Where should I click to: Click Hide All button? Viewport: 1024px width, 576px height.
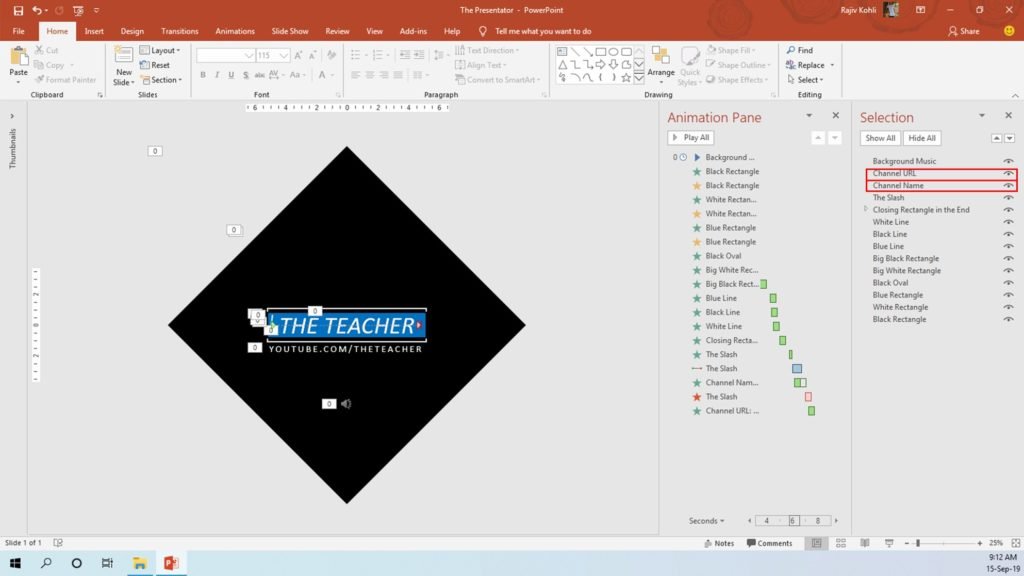pyautogui.click(x=921, y=138)
